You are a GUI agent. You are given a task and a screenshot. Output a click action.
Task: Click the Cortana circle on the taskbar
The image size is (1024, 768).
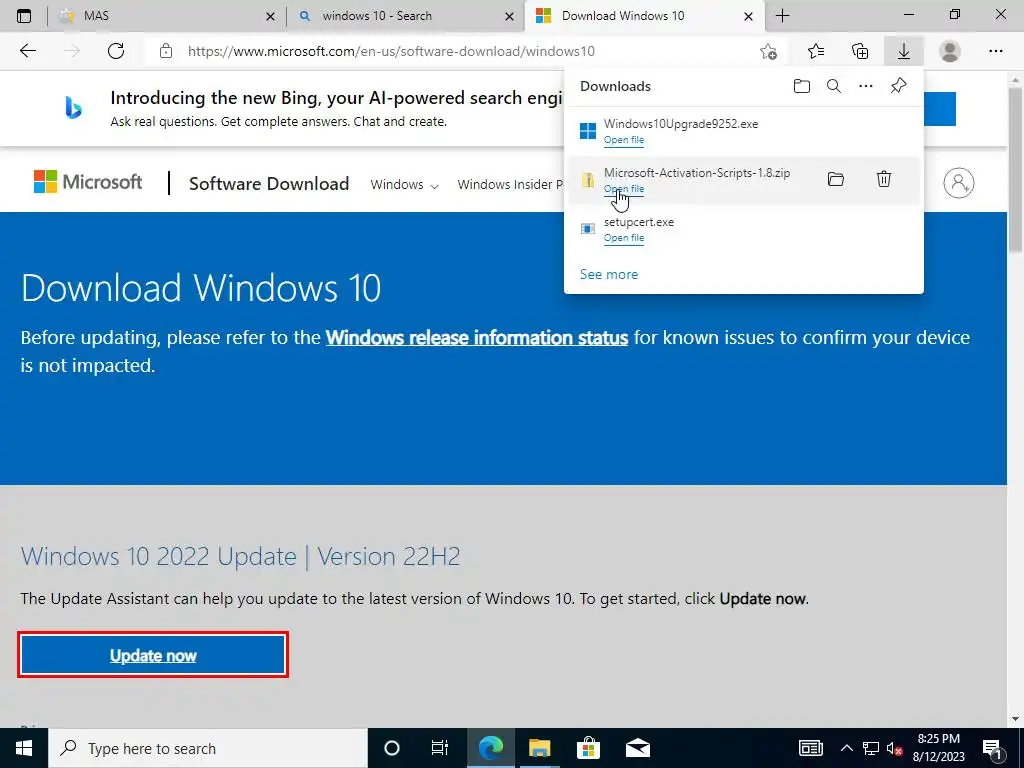(391, 748)
